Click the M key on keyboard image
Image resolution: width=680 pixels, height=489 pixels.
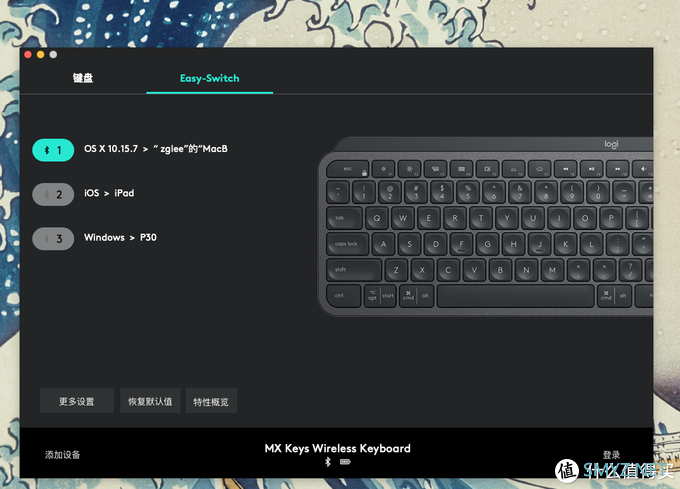[552, 270]
